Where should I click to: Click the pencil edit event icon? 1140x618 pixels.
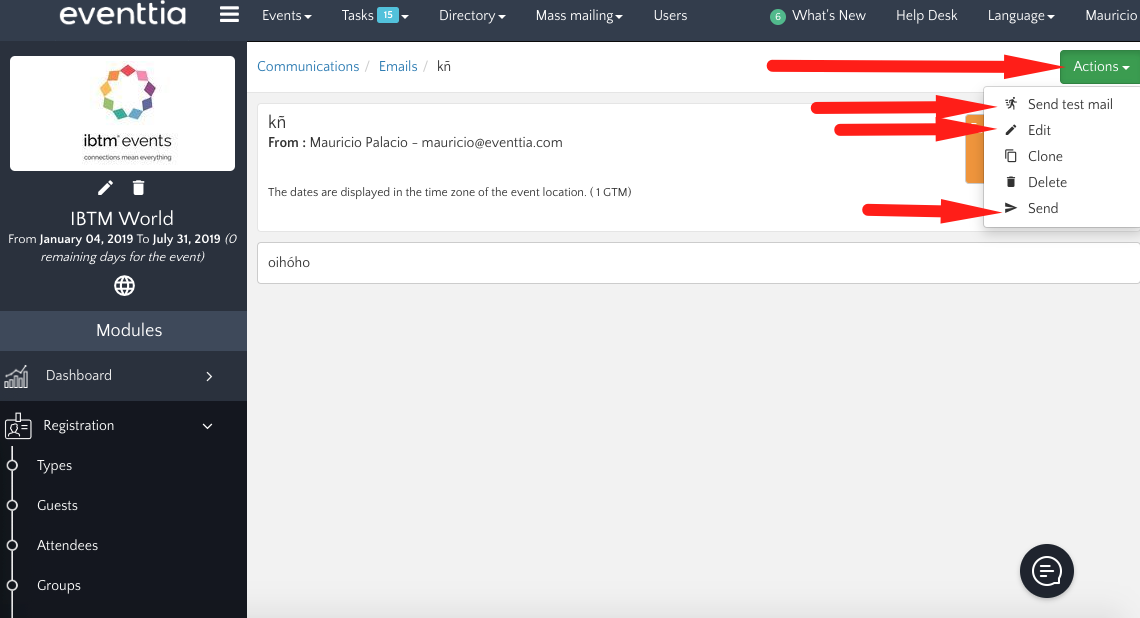tap(105, 188)
